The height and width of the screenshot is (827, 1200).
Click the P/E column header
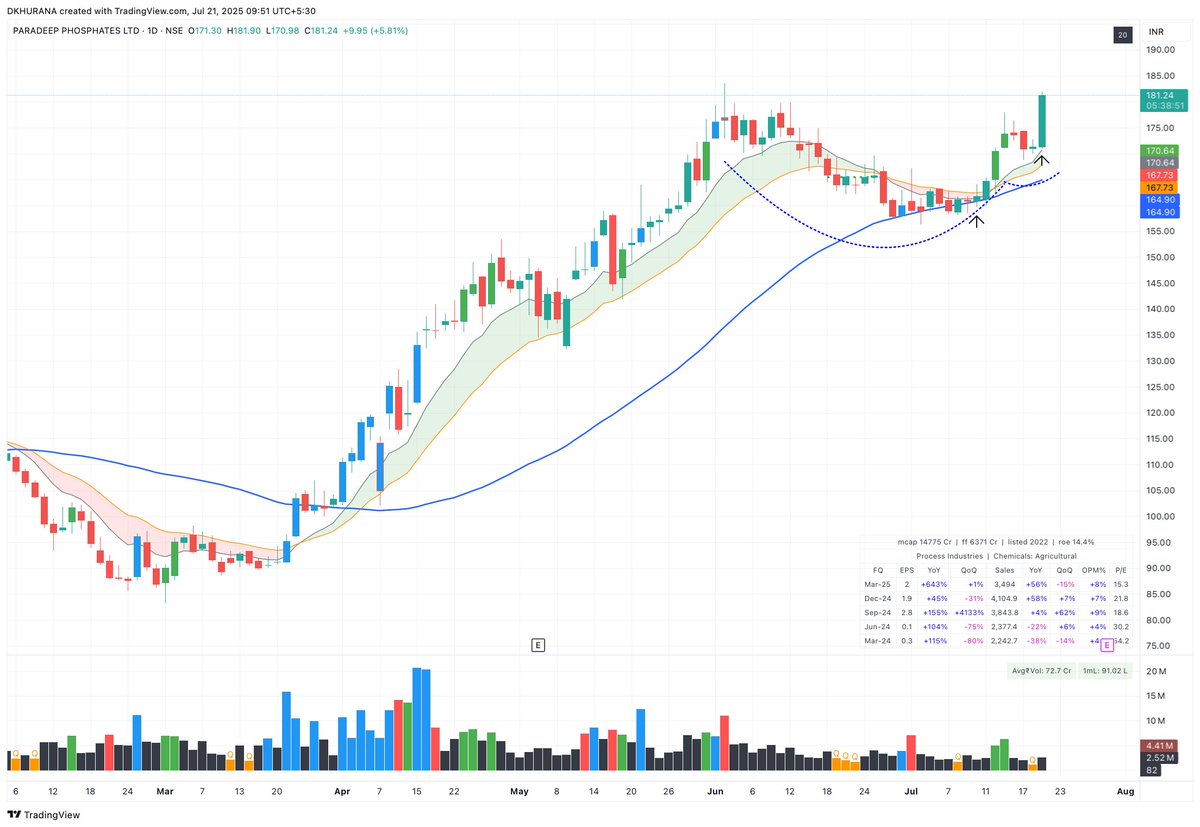[1121, 570]
